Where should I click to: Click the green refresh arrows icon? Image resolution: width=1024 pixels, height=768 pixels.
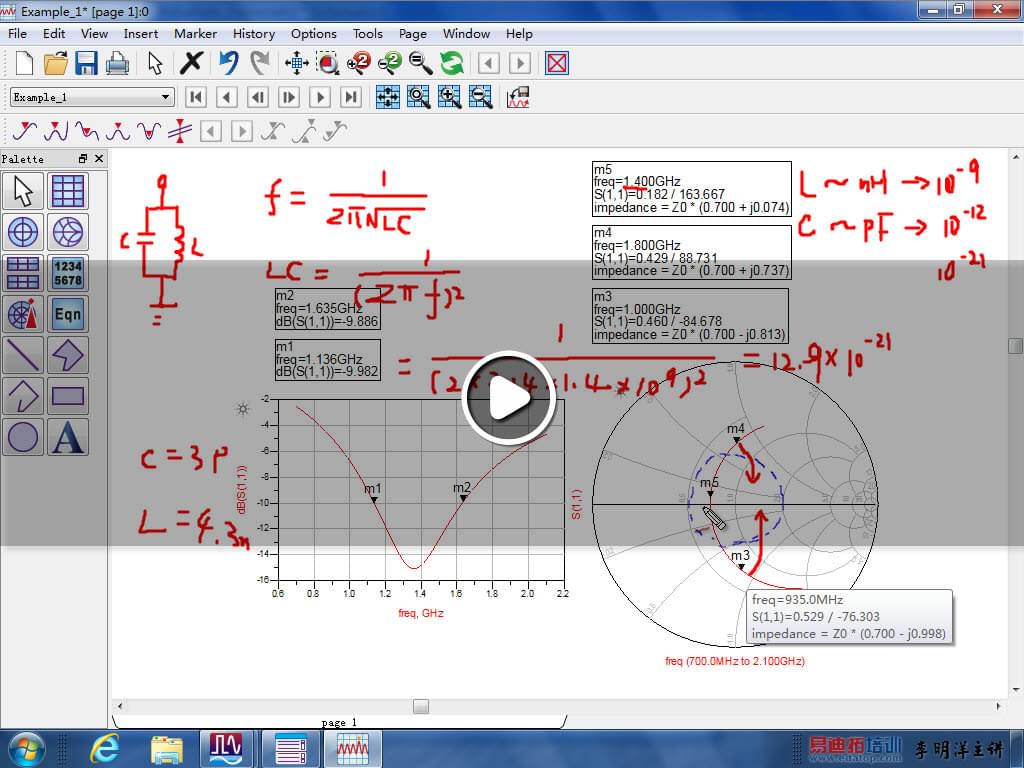tap(451, 63)
